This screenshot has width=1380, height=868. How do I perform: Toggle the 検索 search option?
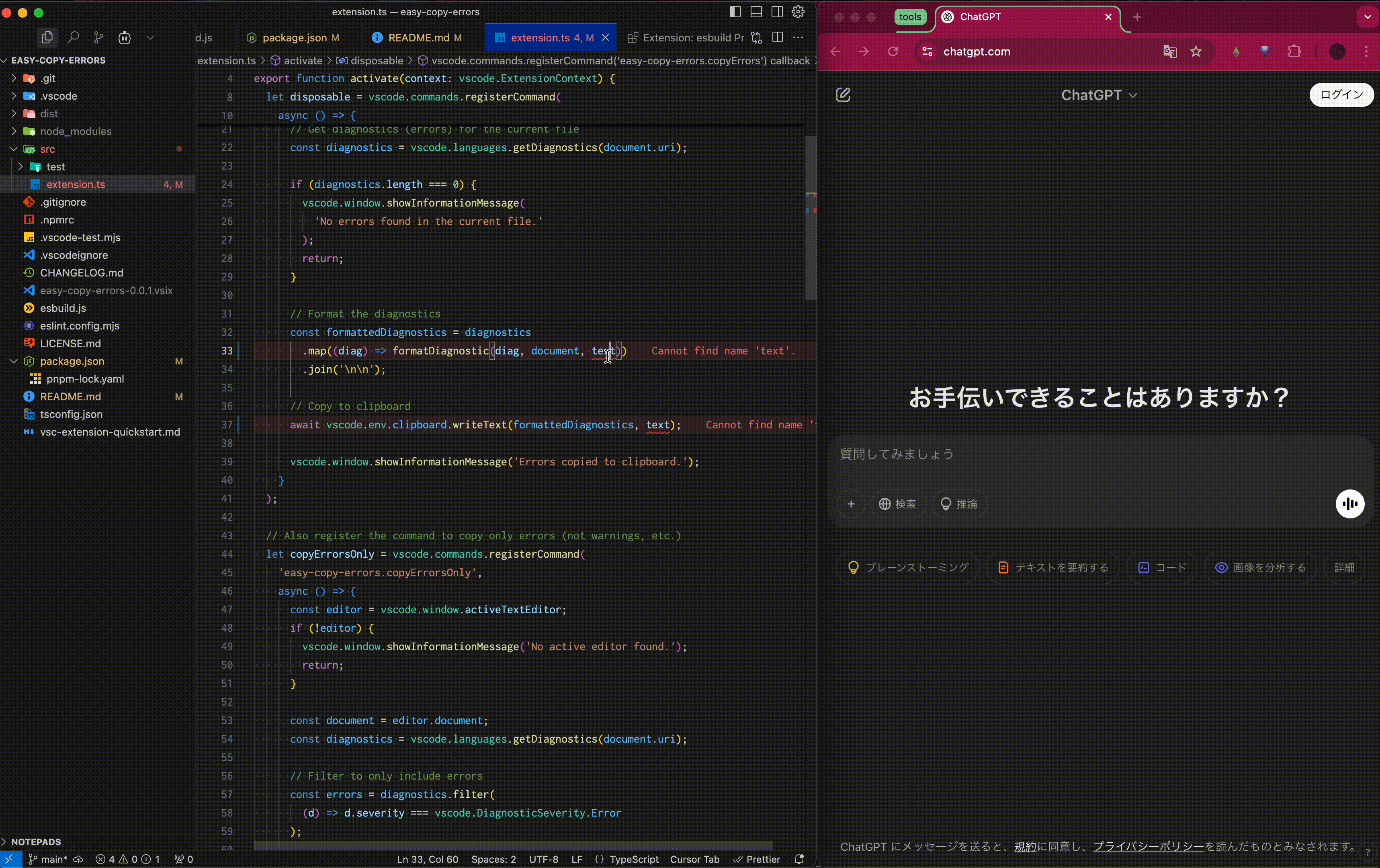(x=897, y=504)
